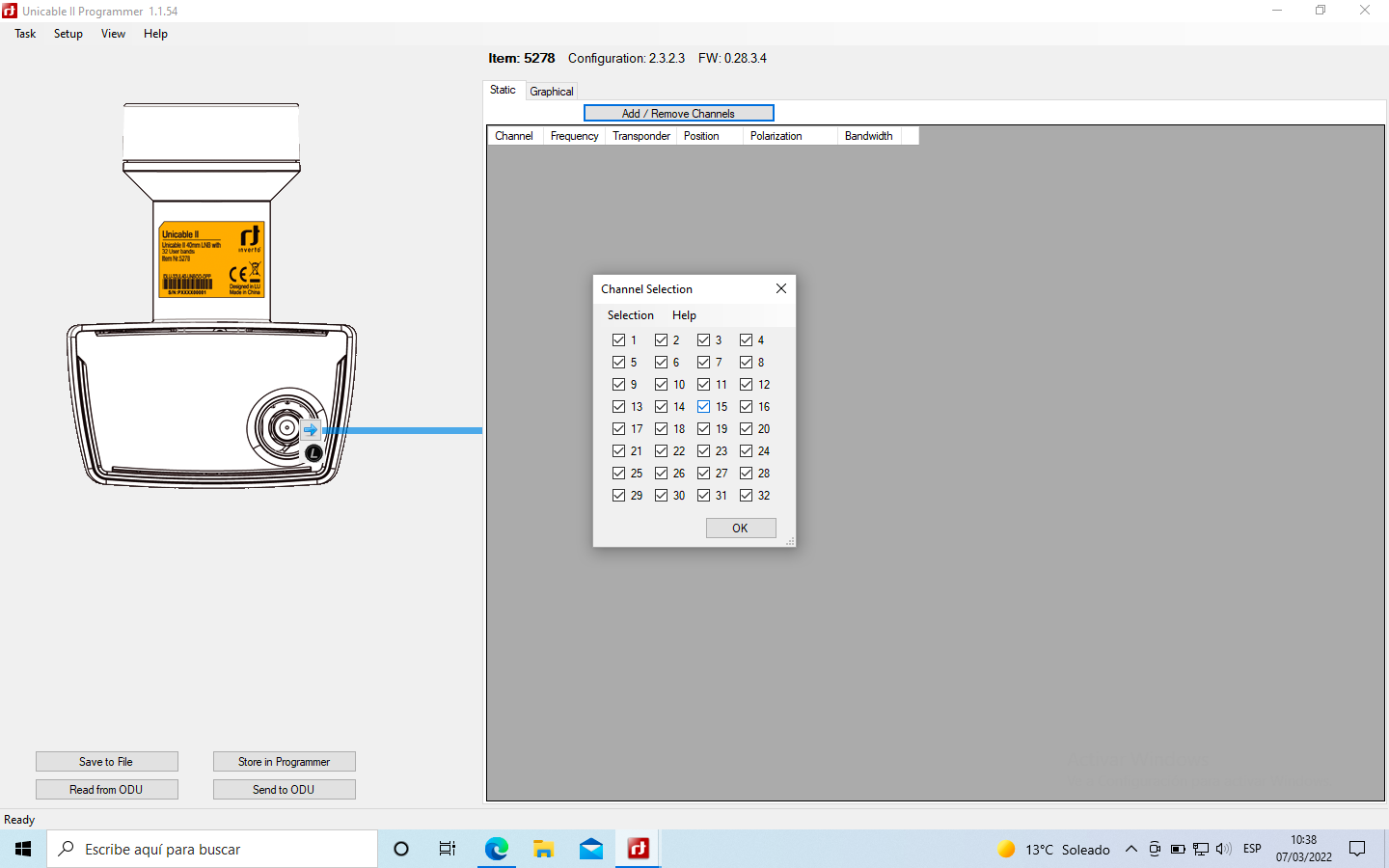Switch to the Graphical tab
This screenshot has height=868, width=1389.
coord(552,92)
